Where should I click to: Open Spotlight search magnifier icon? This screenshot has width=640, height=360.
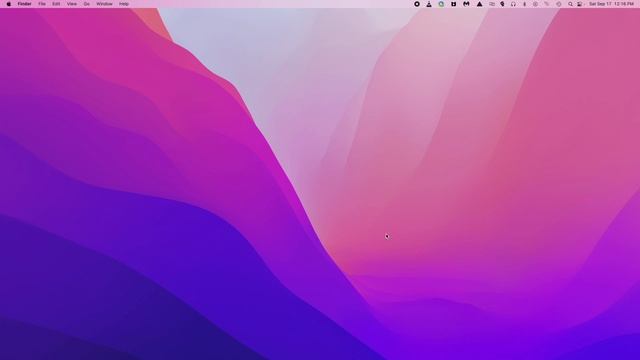click(570, 4)
